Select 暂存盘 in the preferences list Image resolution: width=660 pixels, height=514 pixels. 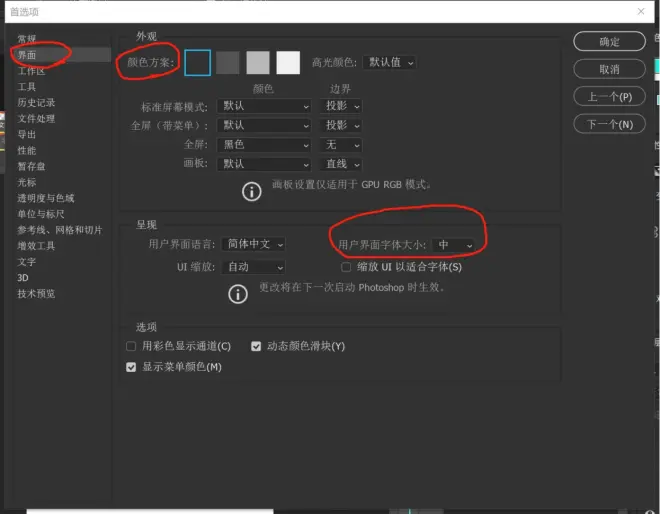32,166
